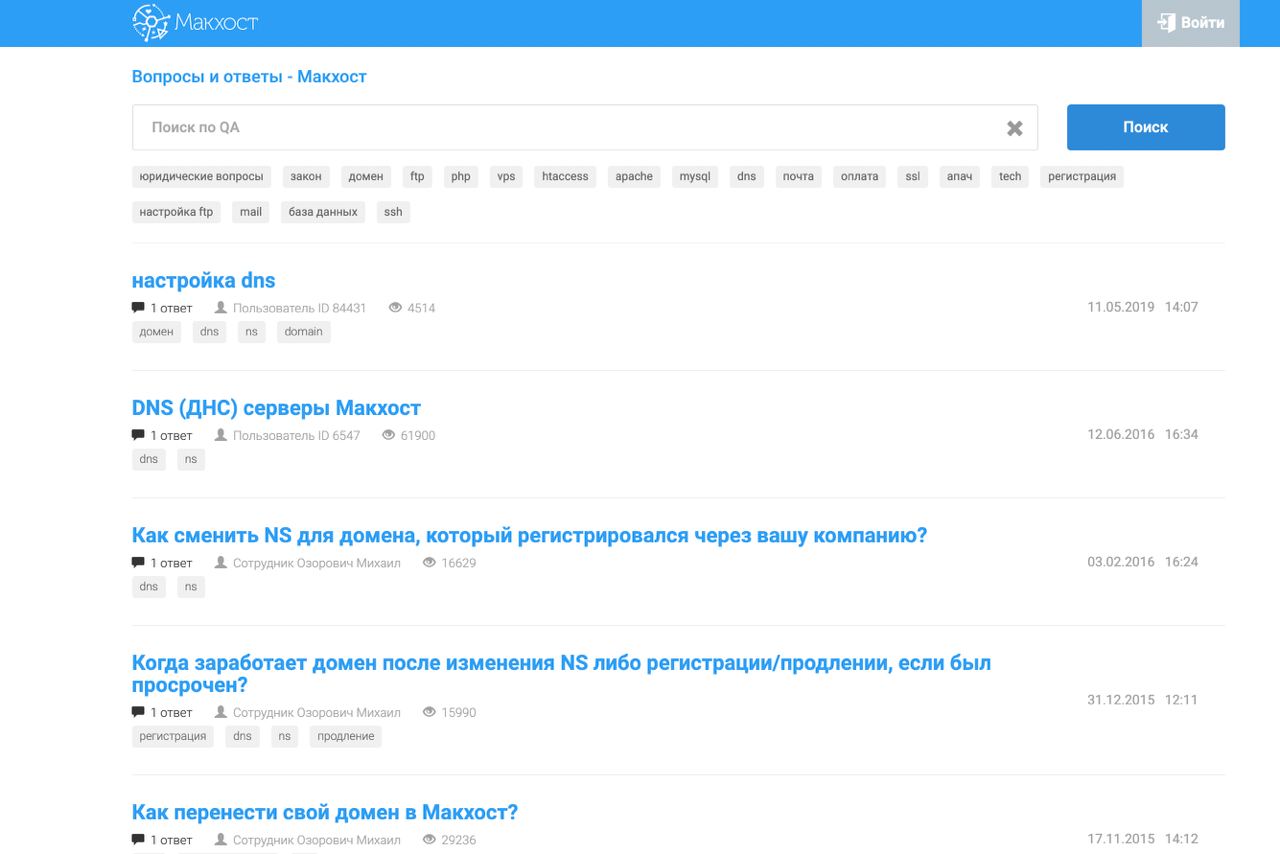Click ns tag under DNS (ДНС) серверы Макхост
This screenshot has height=854, width=1280.
click(191, 459)
